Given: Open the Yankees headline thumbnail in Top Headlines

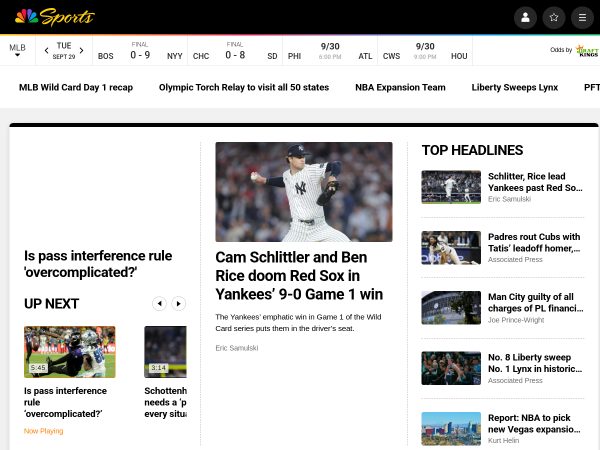Looking at the screenshot, I should tap(451, 187).
